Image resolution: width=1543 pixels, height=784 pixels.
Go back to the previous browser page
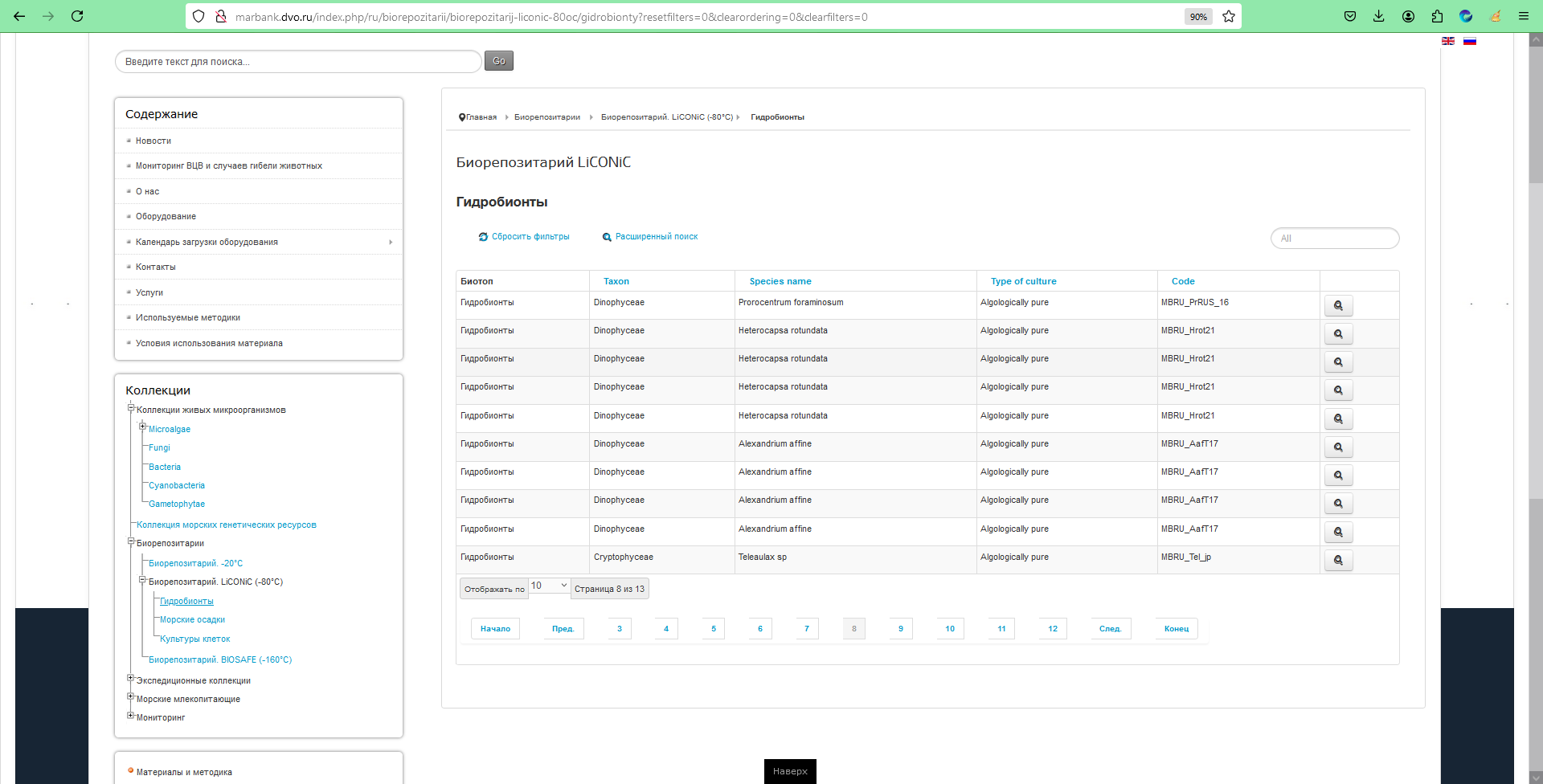click(x=19, y=16)
